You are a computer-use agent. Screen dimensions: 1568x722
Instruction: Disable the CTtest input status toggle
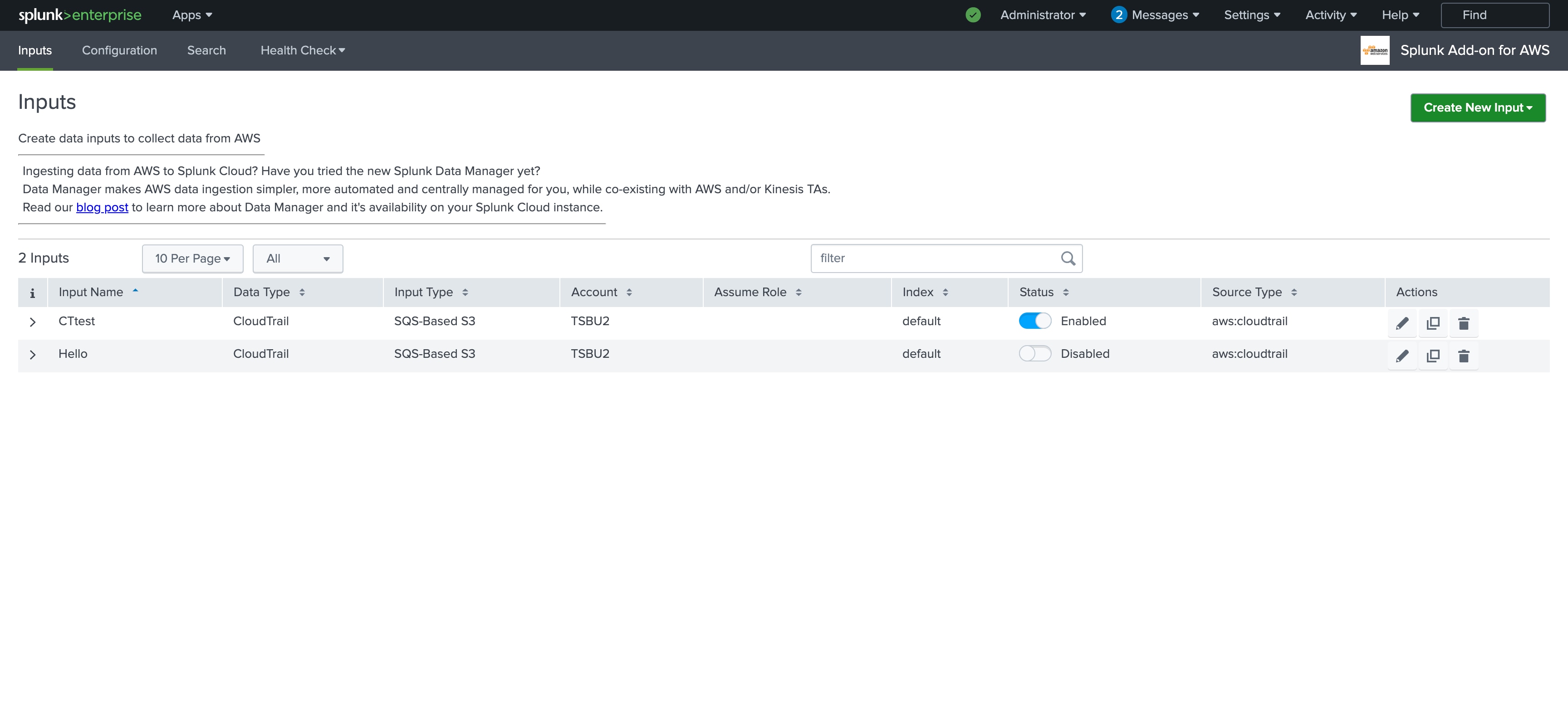[x=1035, y=321]
